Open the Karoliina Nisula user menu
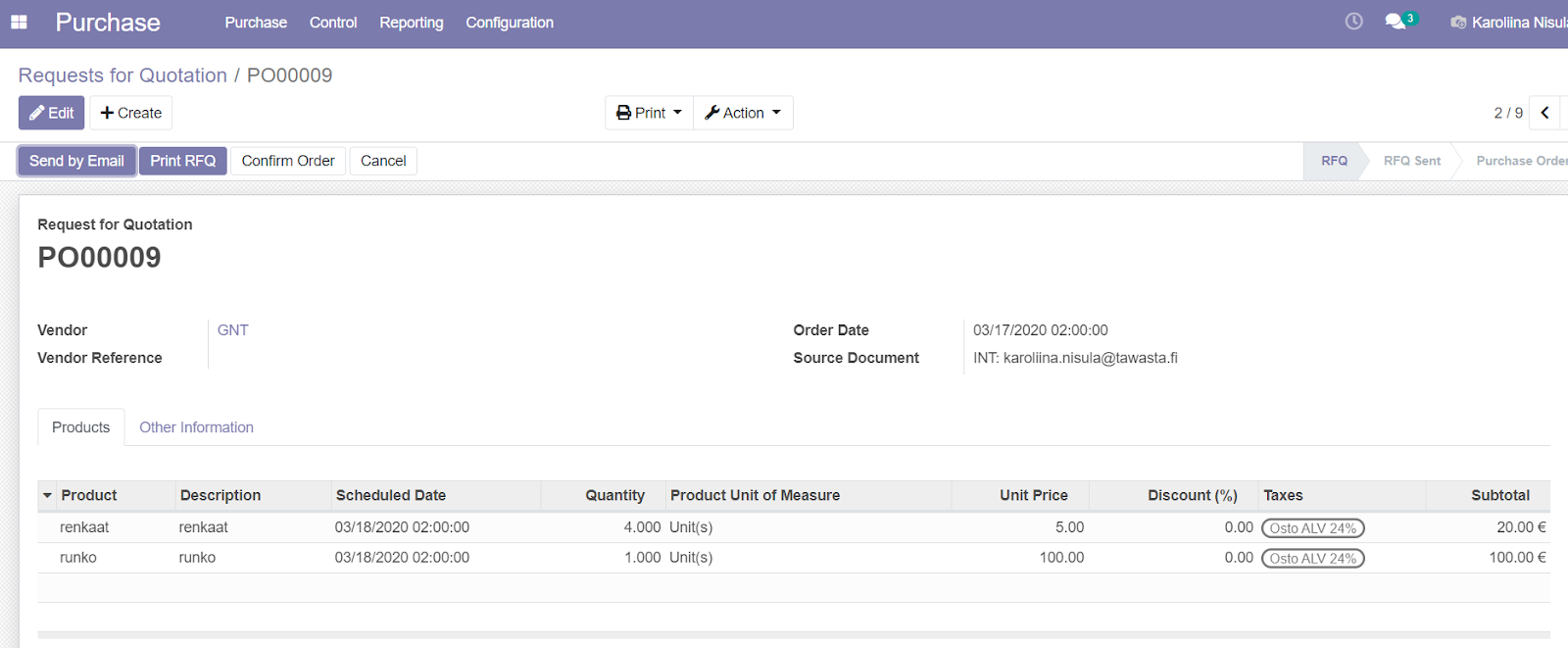The height and width of the screenshot is (648, 1568). pyautogui.click(x=1509, y=23)
